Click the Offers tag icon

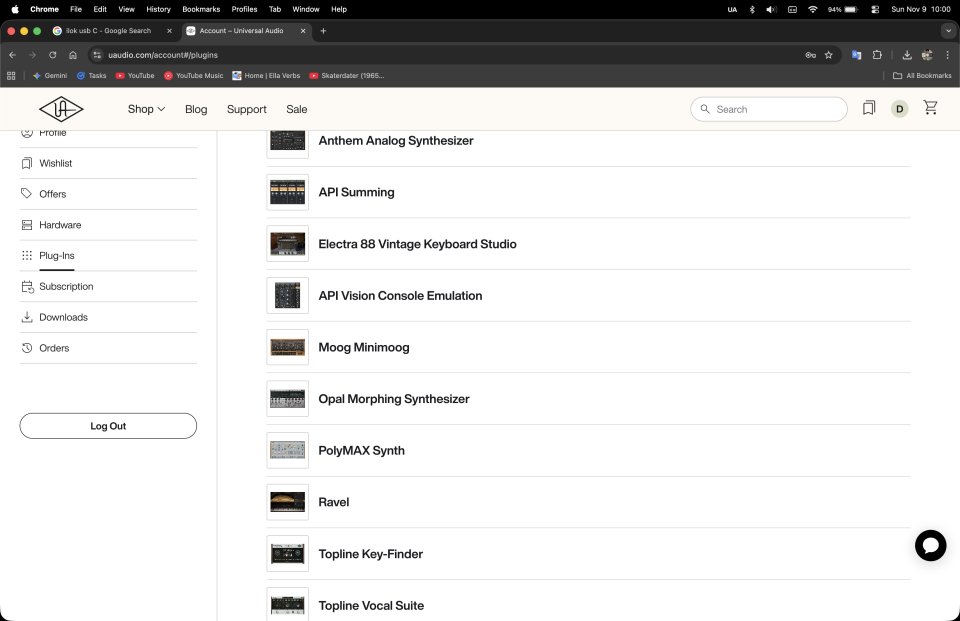coord(27,194)
